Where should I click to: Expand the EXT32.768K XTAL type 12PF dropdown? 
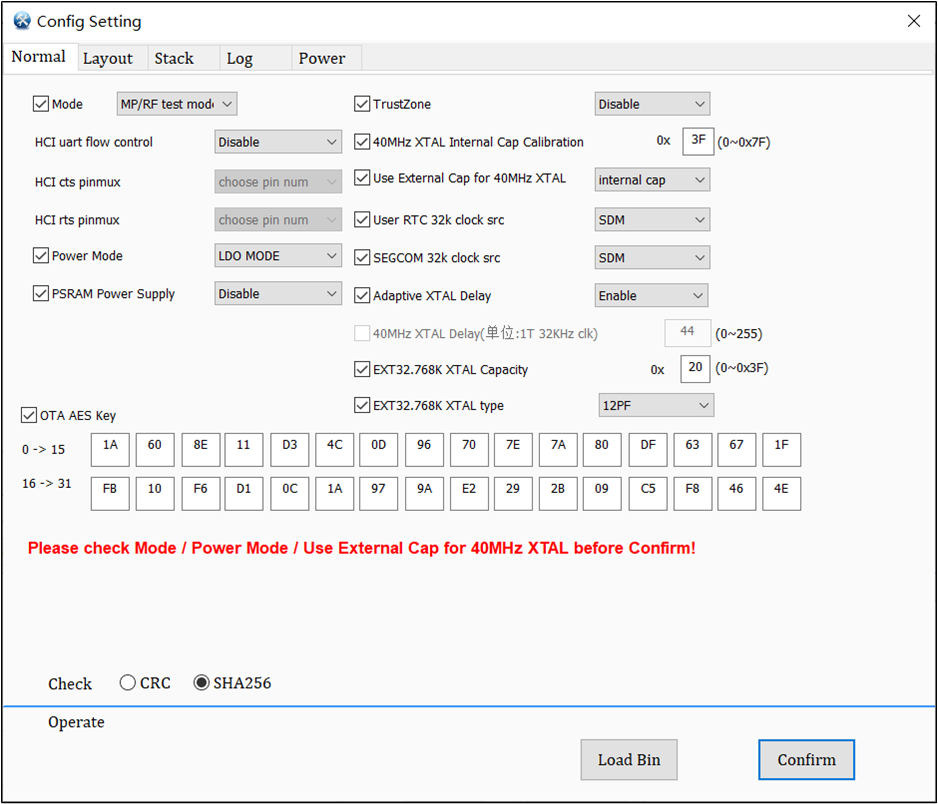pos(655,406)
